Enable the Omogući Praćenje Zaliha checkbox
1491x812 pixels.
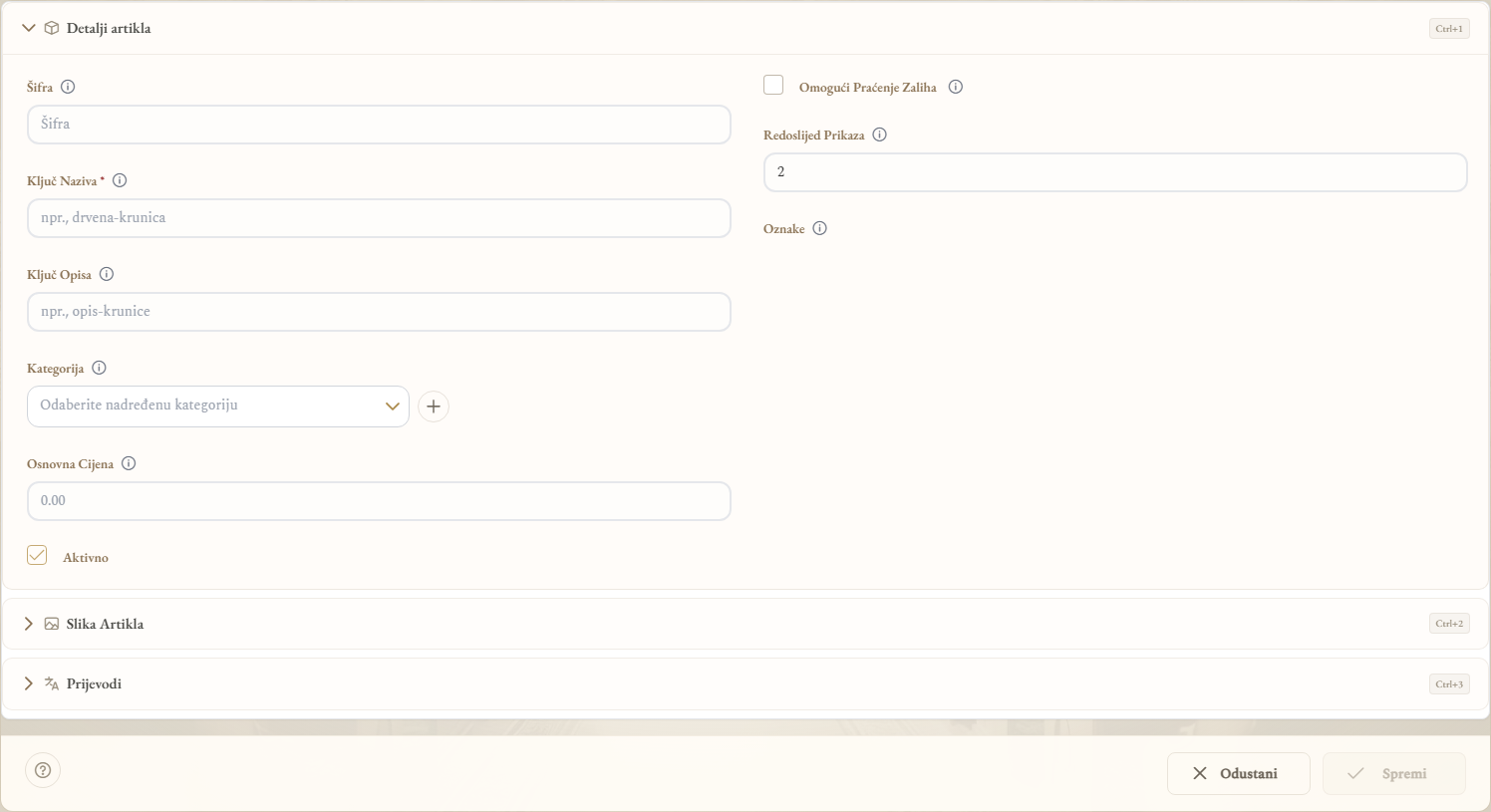[x=773, y=85]
